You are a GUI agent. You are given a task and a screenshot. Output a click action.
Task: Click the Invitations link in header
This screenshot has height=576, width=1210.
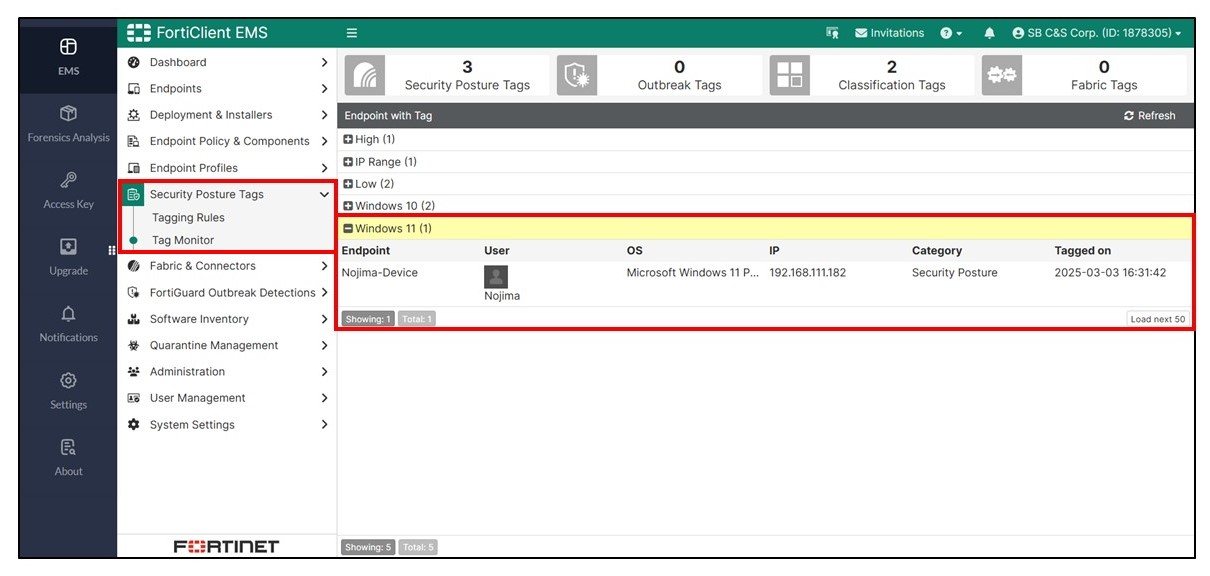click(889, 33)
